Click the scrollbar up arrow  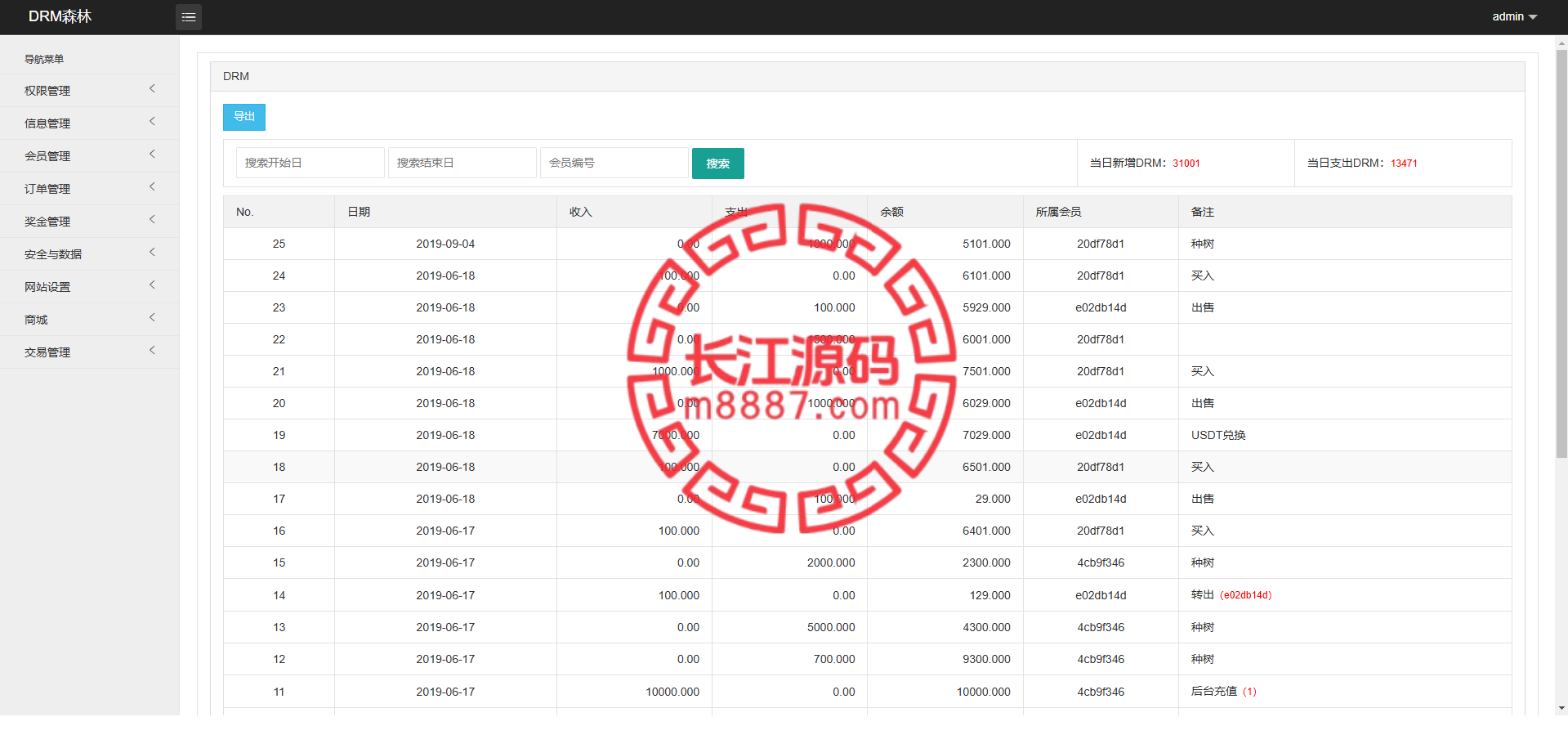[x=1561, y=42]
